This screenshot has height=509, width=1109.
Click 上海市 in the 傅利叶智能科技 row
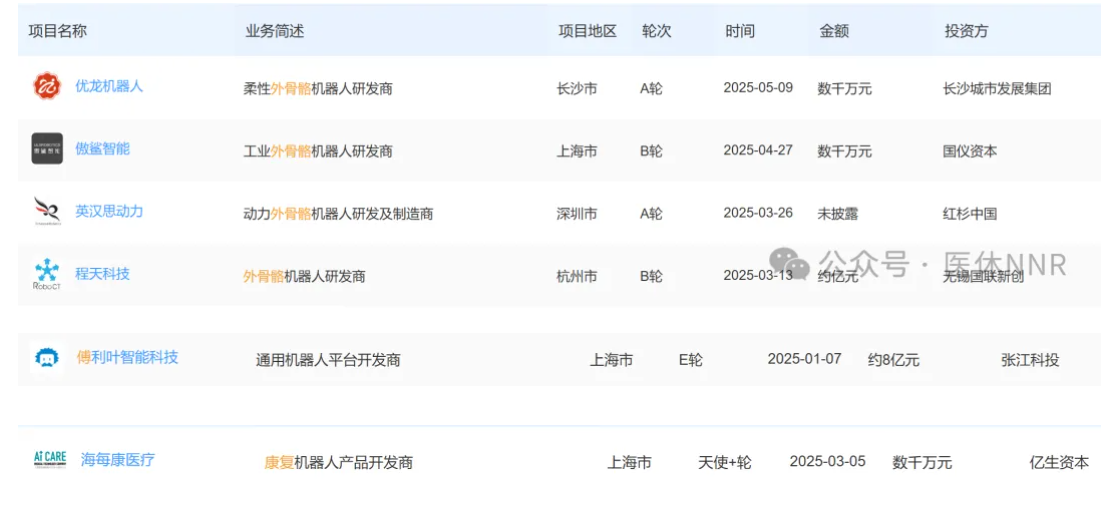tap(611, 360)
